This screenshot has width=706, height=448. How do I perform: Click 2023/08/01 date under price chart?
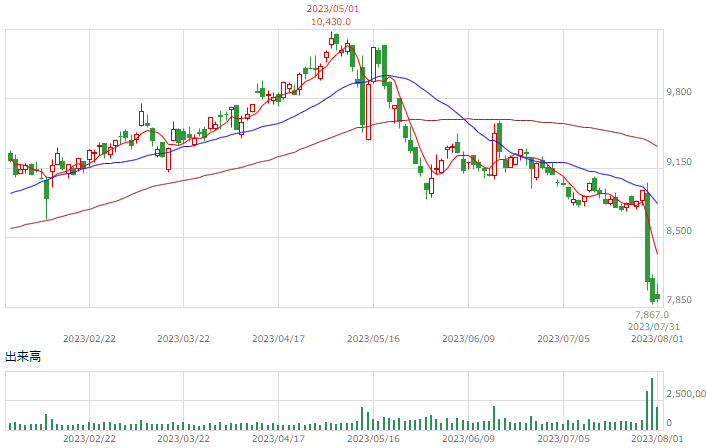coord(657,339)
